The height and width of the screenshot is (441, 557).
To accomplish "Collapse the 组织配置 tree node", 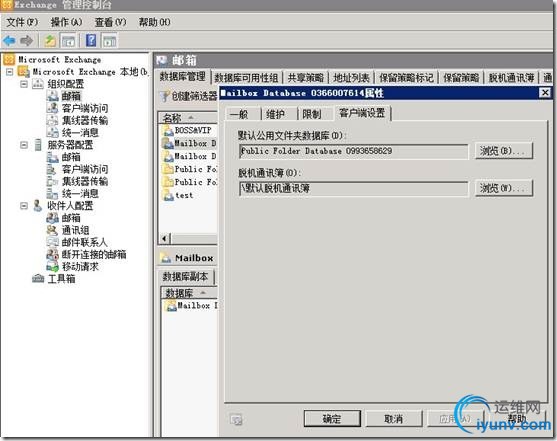I will tap(24, 84).
